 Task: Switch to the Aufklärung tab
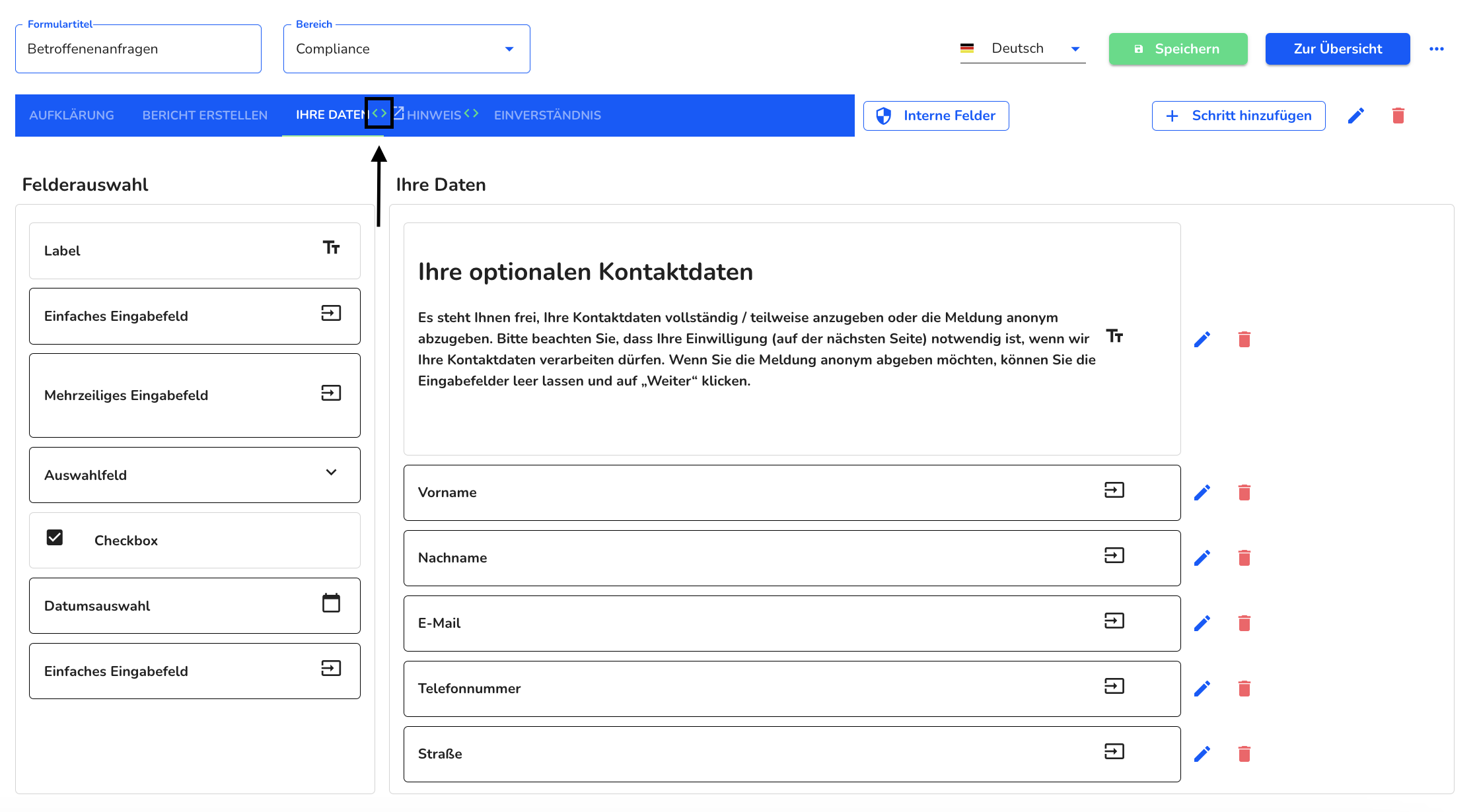point(71,116)
